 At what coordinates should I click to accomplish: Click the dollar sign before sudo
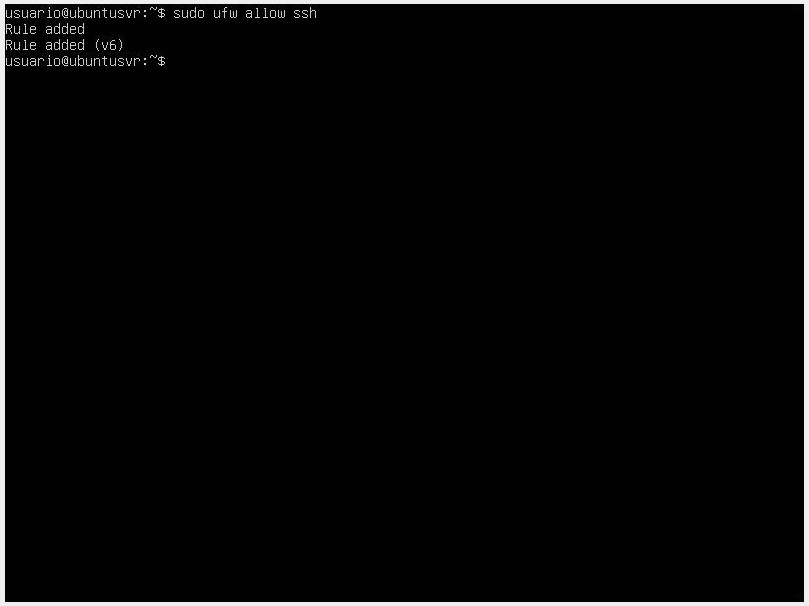pos(161,13)
